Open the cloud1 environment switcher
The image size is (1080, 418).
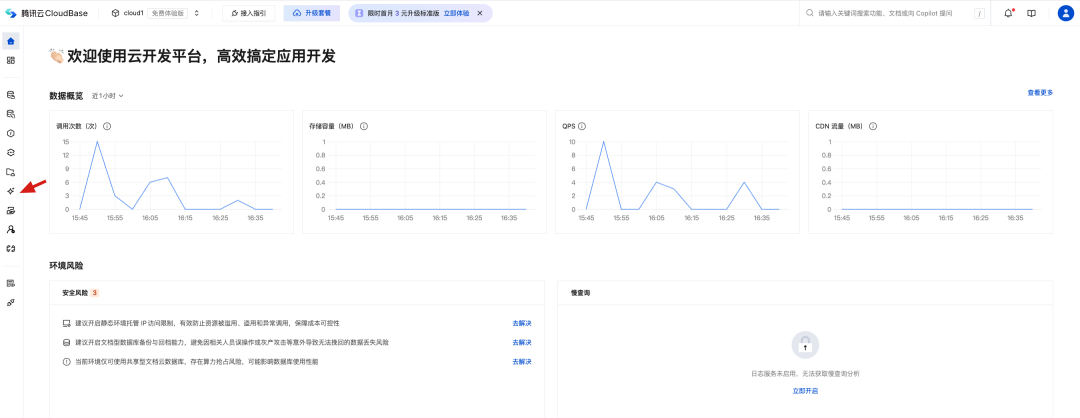click(156, 13)
